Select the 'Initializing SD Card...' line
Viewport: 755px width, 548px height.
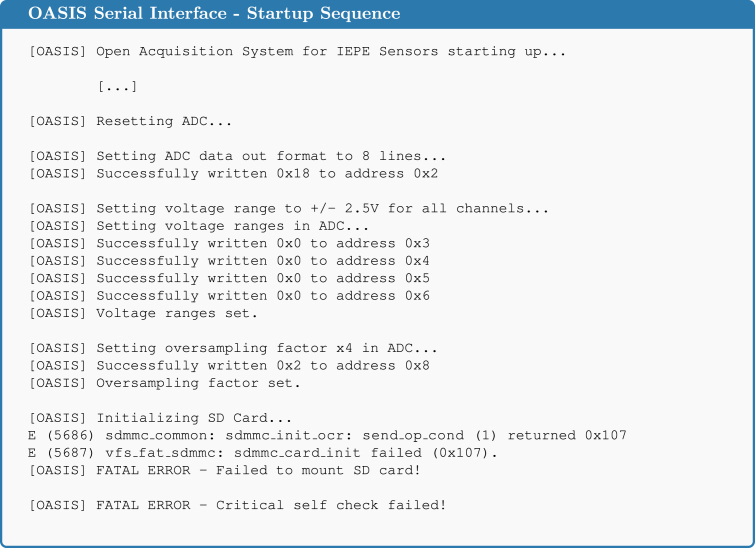[160, 418]
